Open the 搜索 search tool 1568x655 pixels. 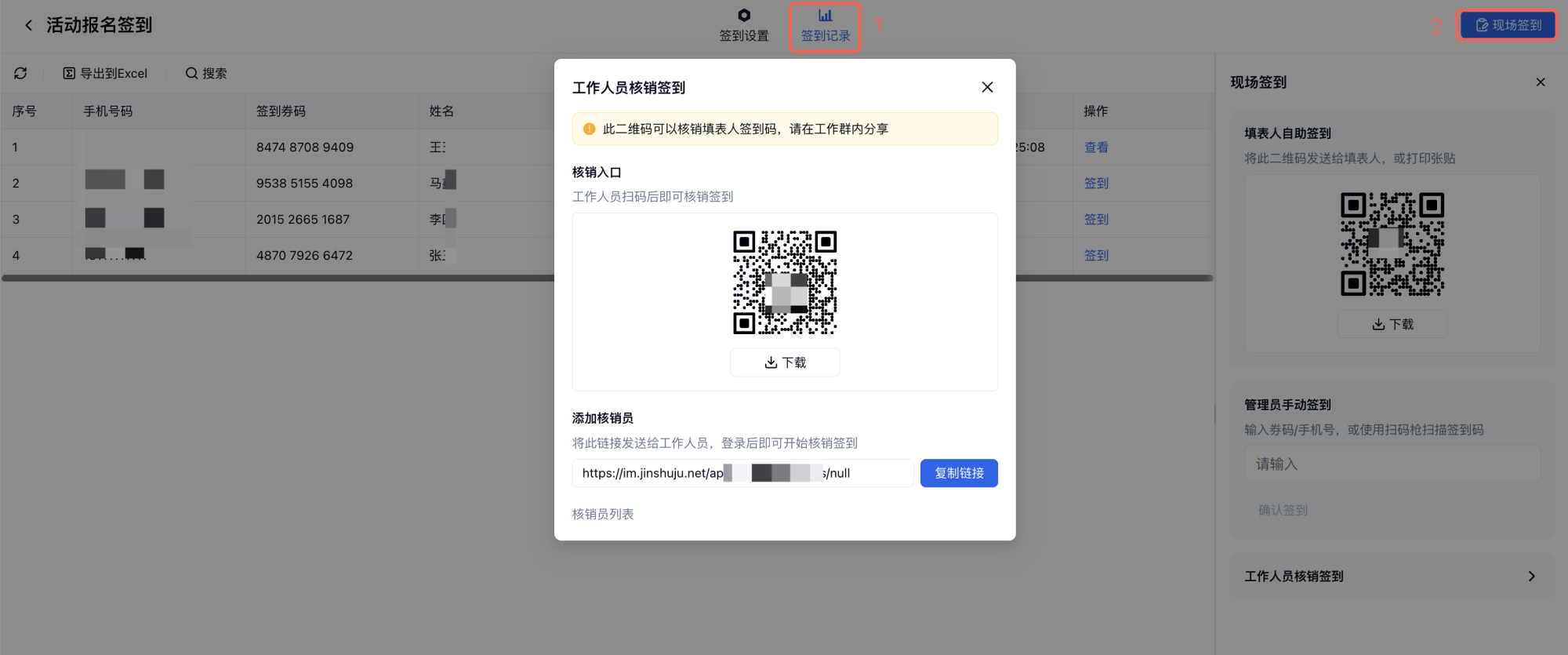(x=206, y=73)
